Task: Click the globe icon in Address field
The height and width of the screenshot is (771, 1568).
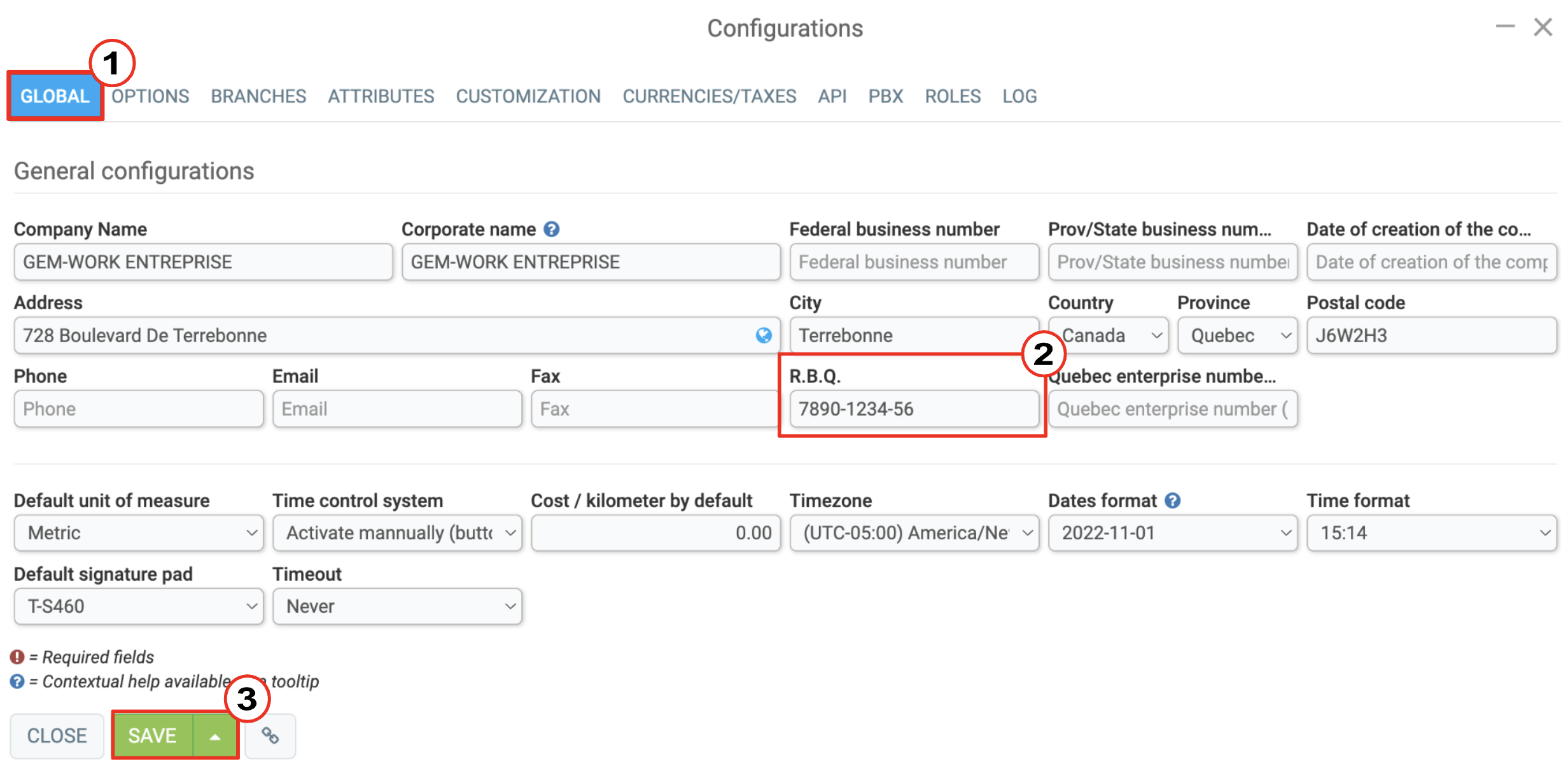Action: click(764, 335)
